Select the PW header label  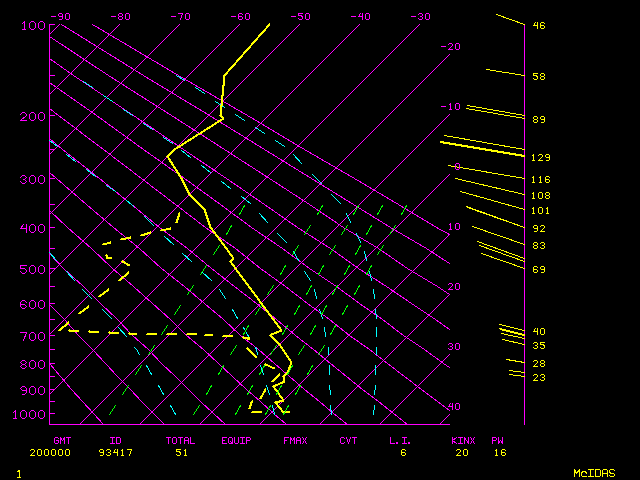[x=497, y=440]
